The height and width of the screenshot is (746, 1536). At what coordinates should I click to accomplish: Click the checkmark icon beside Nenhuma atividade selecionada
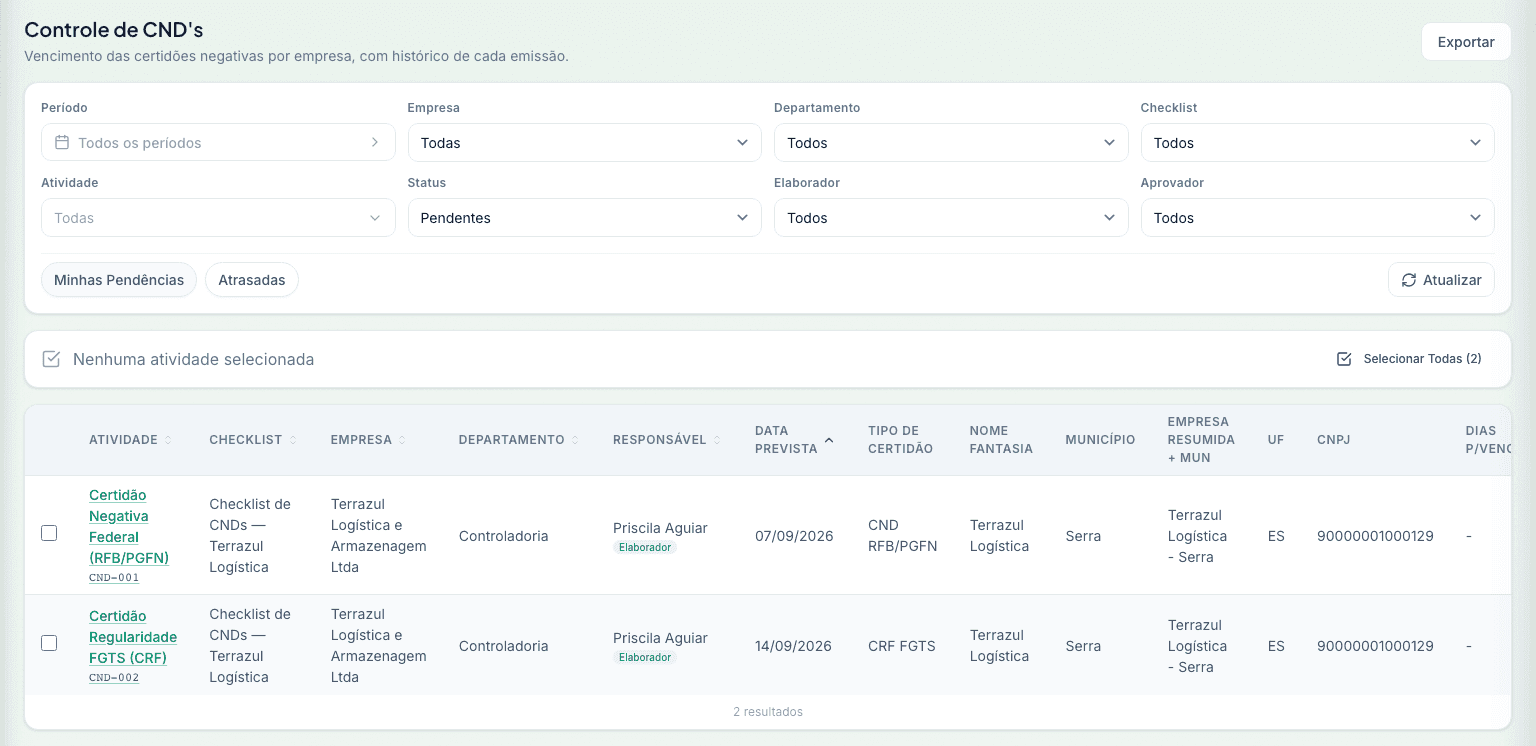51,359
